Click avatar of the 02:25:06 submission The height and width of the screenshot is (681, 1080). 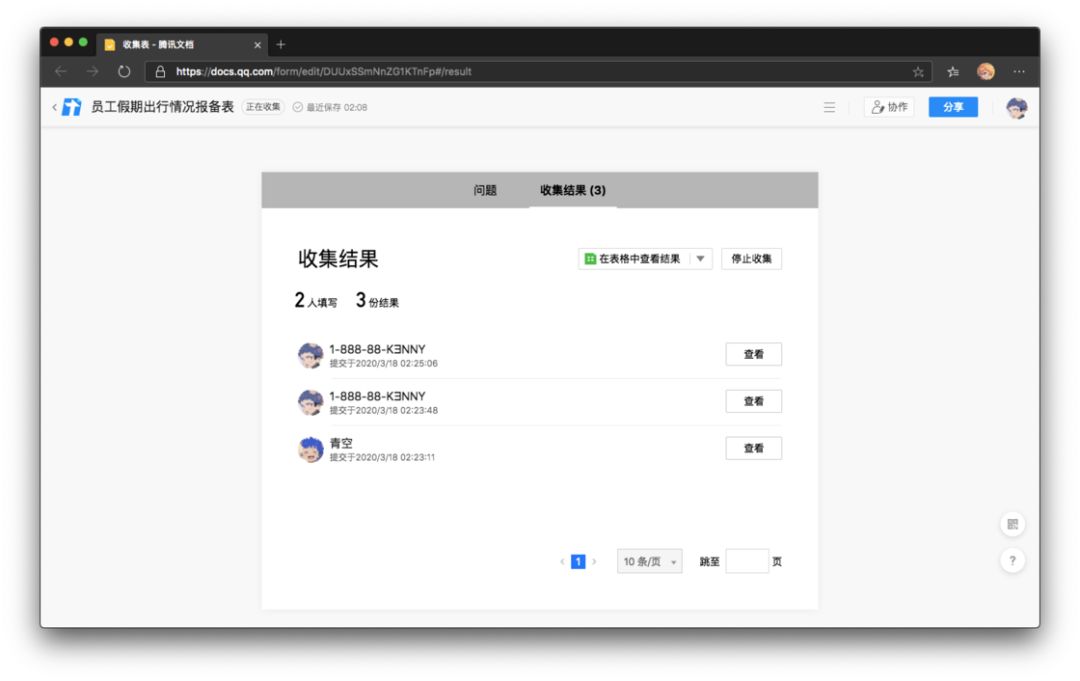click(311, 355)
